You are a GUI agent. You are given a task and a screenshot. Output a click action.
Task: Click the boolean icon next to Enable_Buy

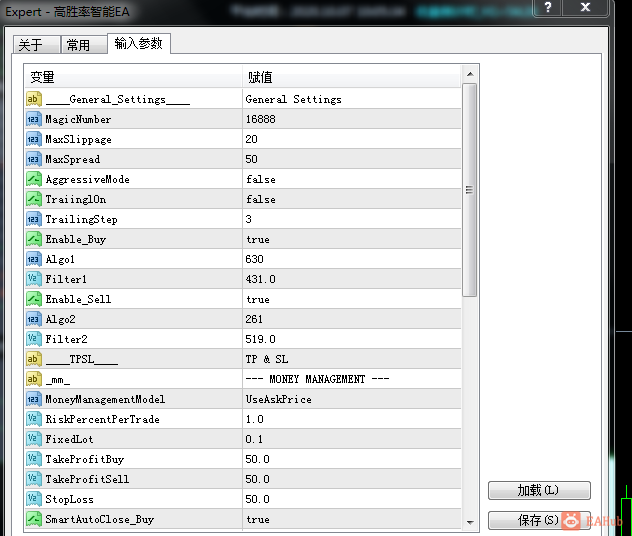[x=34, y=239]
